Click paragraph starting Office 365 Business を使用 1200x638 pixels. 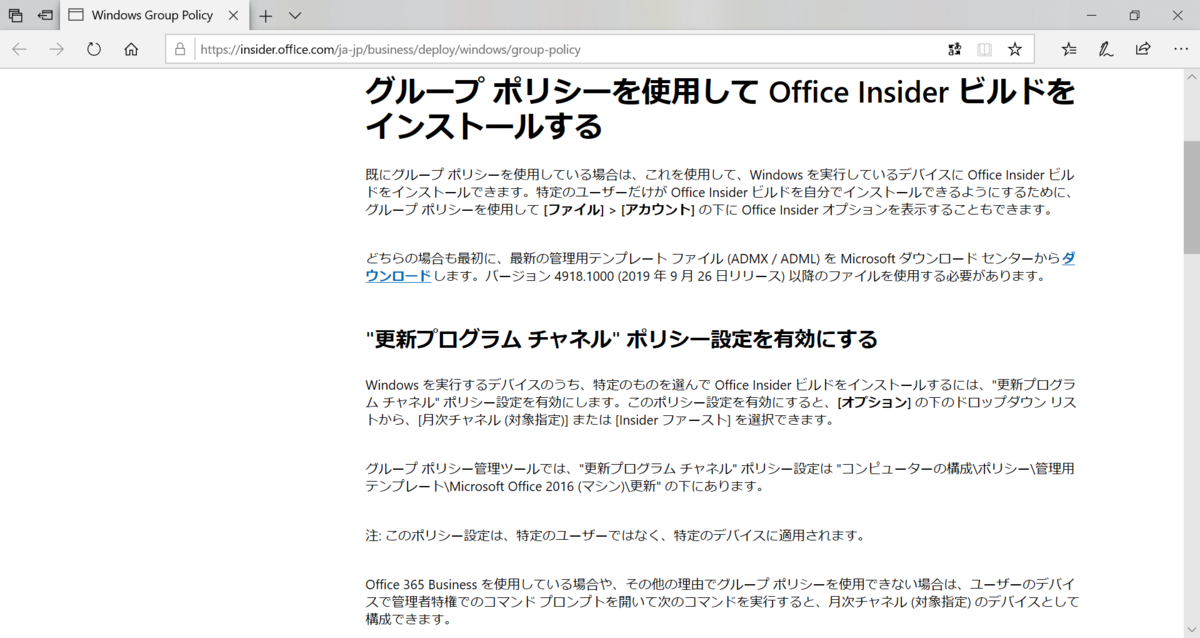[722, 601]
